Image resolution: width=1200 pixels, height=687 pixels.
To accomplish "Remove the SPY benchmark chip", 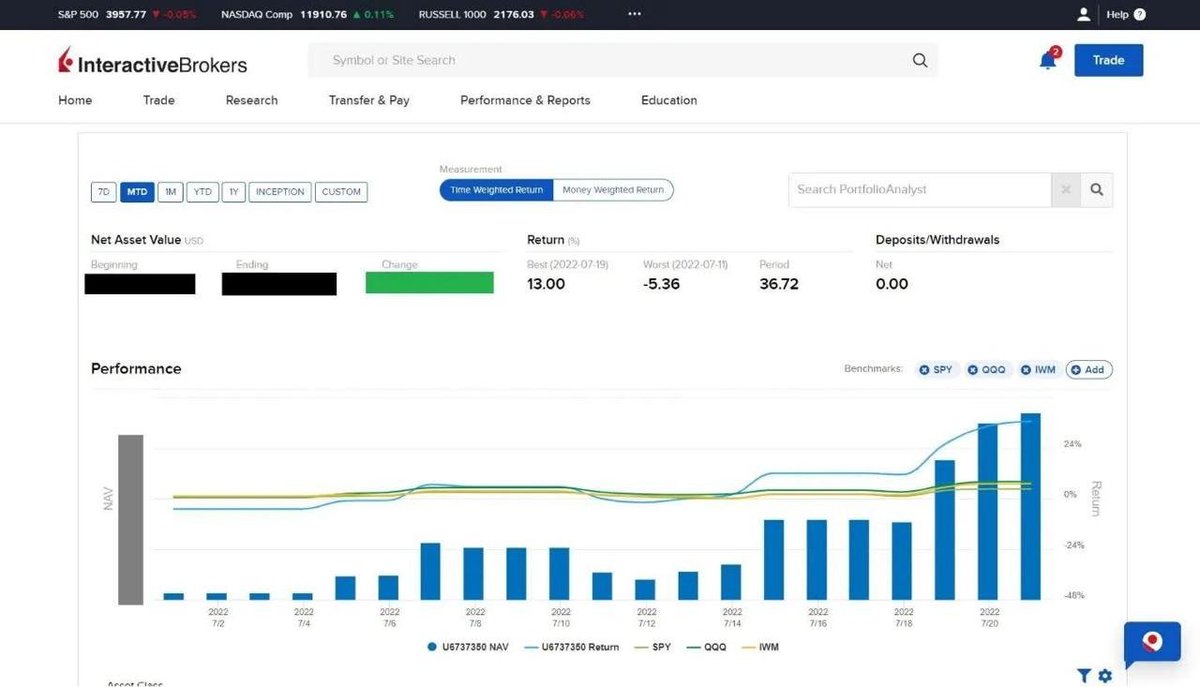I will pyautogui.click(x=925, y=370).
